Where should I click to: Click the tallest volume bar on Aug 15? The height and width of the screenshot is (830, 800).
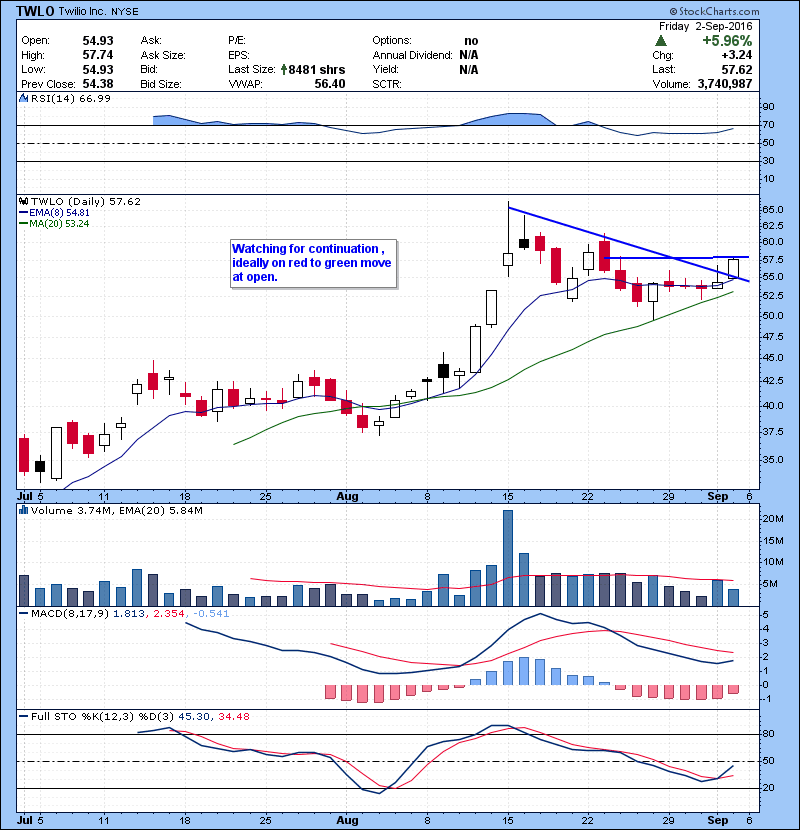pos(508,558)
